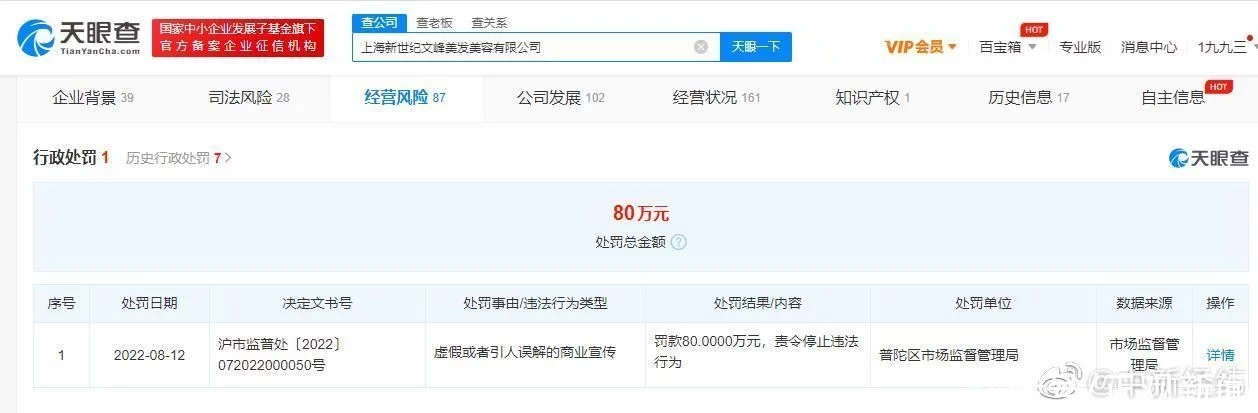Open the VIP会员 dropdown
1258x413 pixels.
[921, 46]
